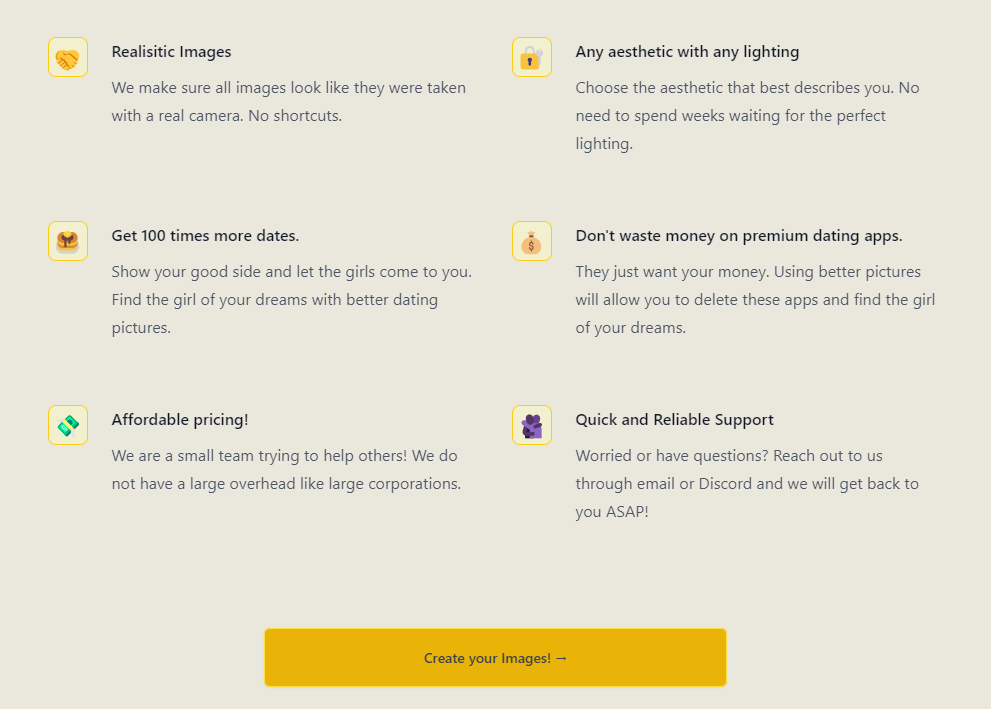Click the handshake icon beside Realisitic Images
Viewport: 991px width, 709px height.
pyautogui.click(x=68, y=58)
